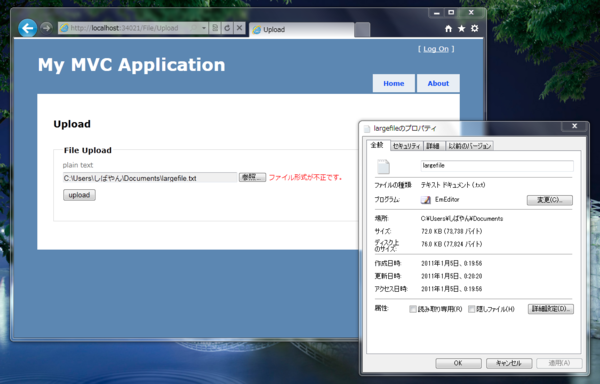Click the plain text label
The image size is (600, 384).
click(x=78, y=165)
